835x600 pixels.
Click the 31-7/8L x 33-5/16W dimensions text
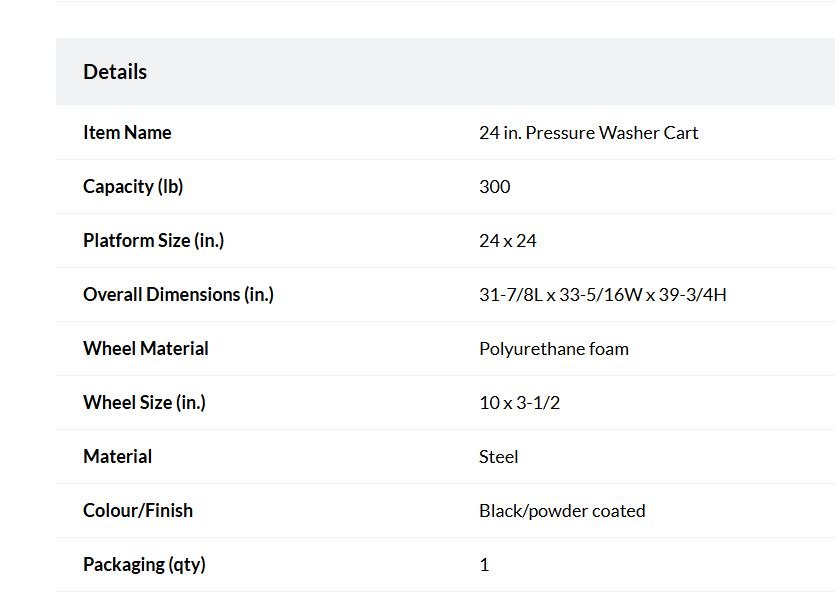561,294
